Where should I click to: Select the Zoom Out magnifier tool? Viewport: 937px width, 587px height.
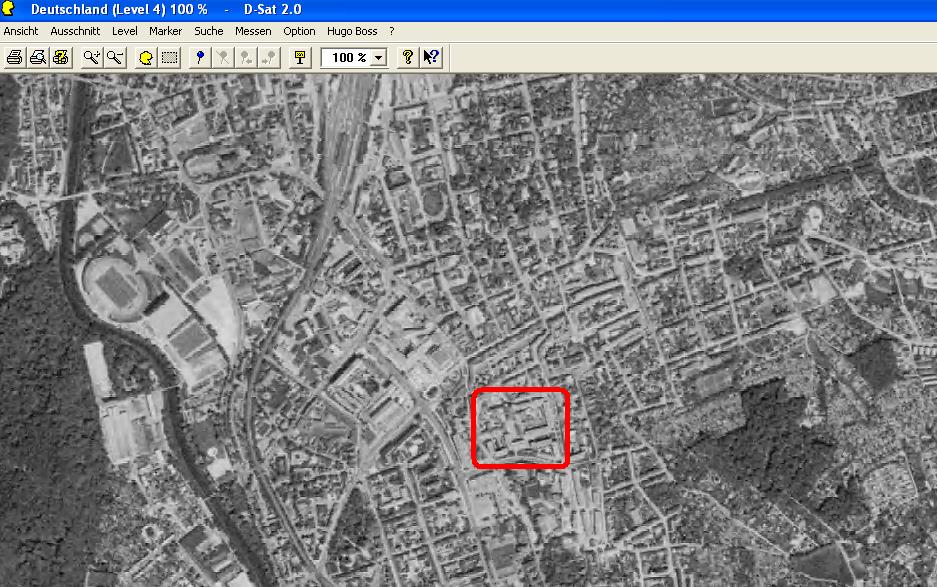[x=114, y=57]
